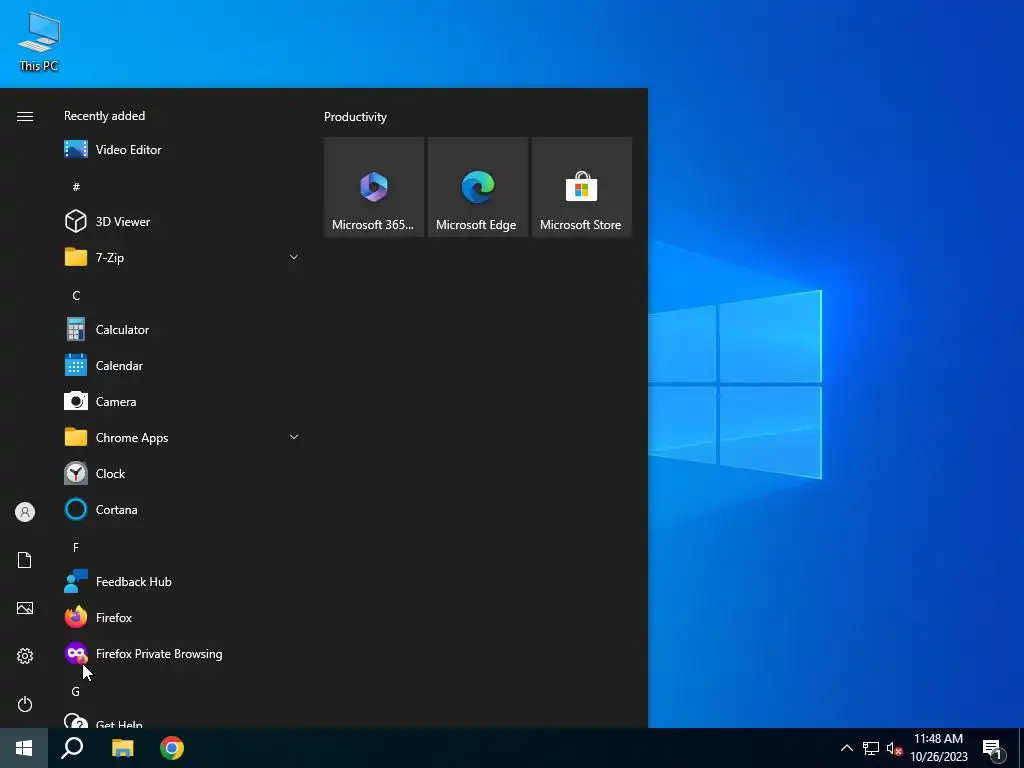Open the Microsoft Edge tile

[x=477, y=187]
